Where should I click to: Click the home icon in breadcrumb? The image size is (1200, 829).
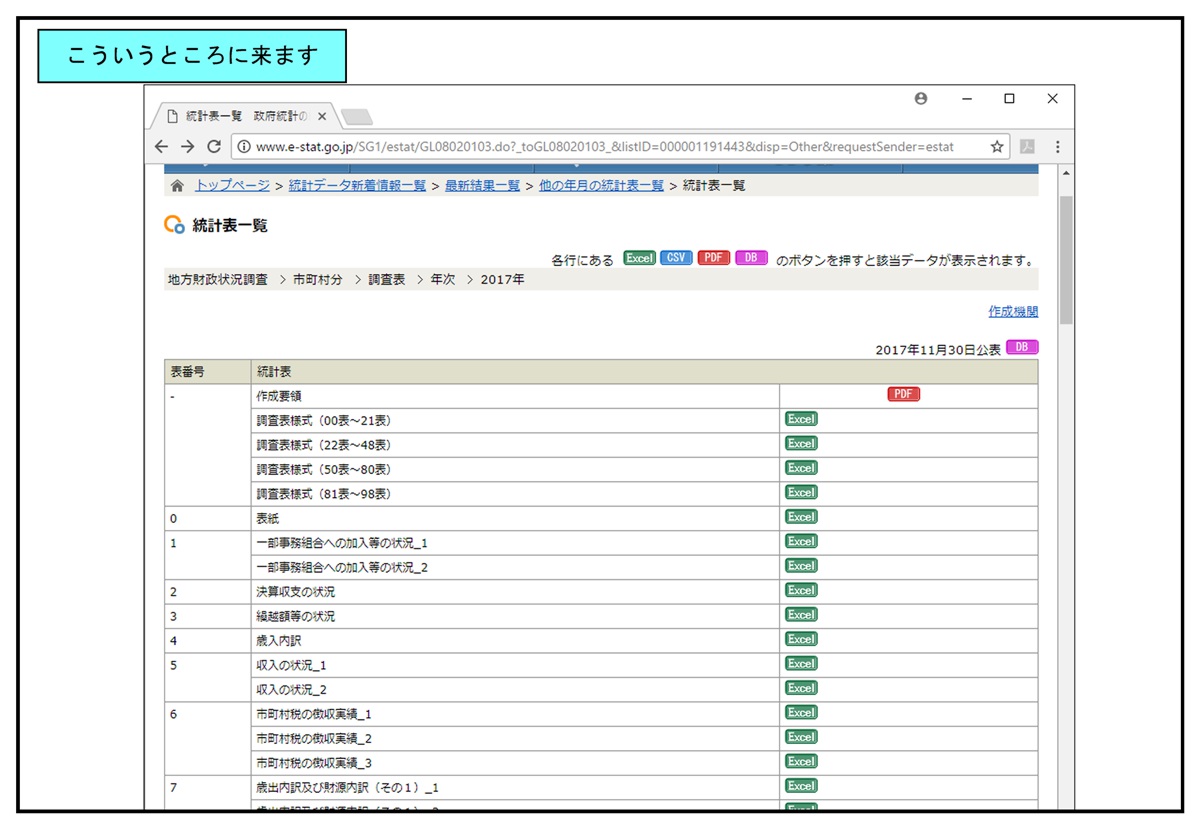pyautogui.click(x=177, y=186)
